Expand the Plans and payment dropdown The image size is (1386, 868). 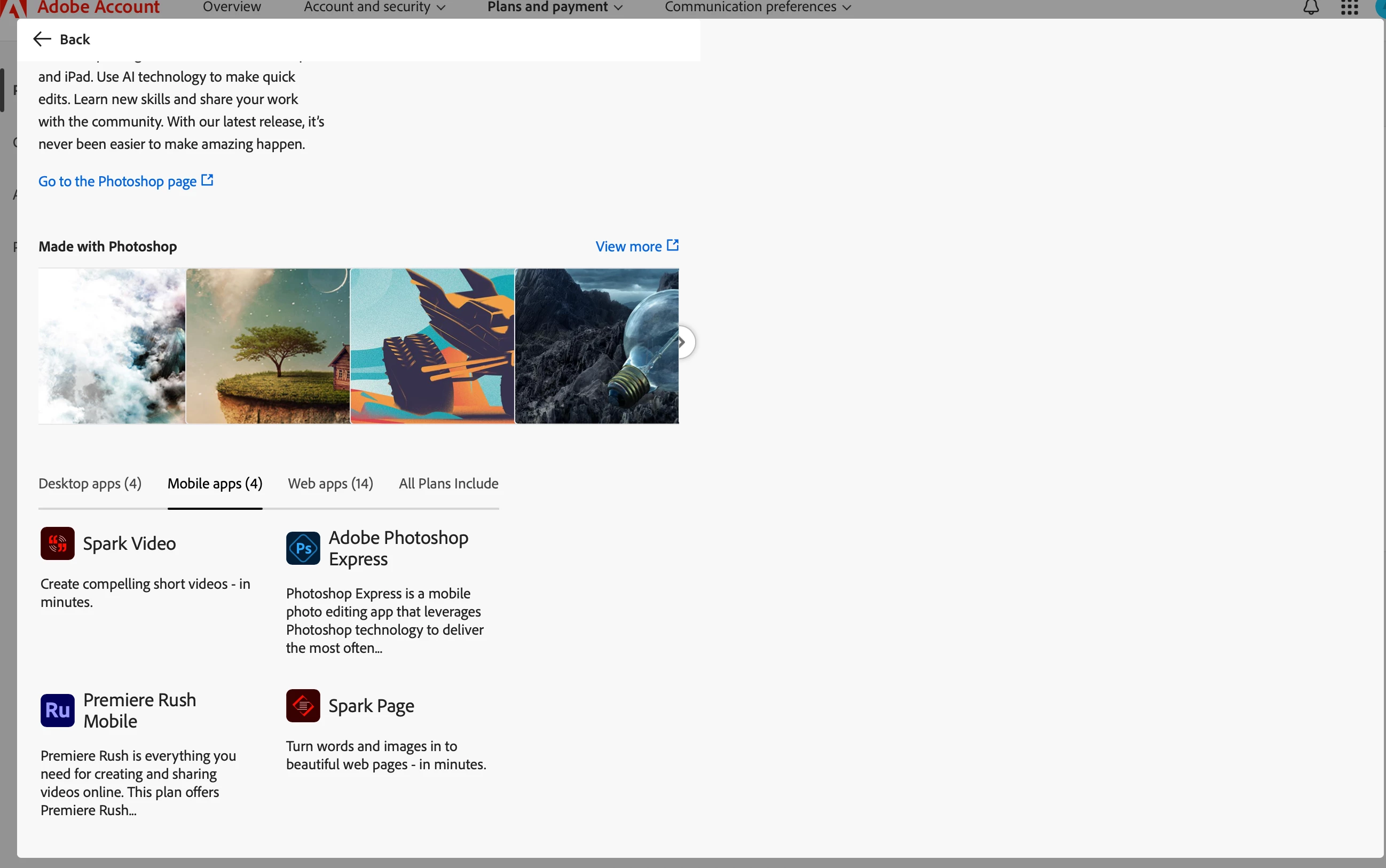click(x=555, y=7)
